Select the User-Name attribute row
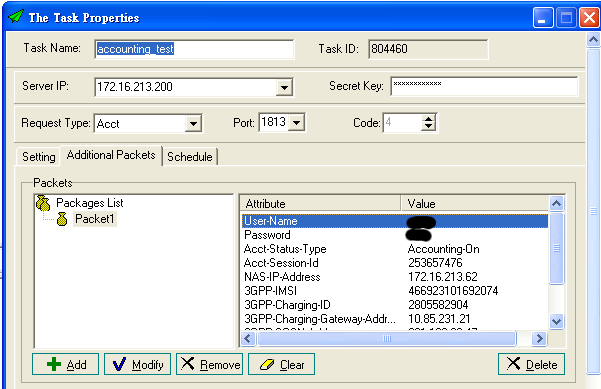This screenshot has width=601, height=389. (x=395, y=221)
